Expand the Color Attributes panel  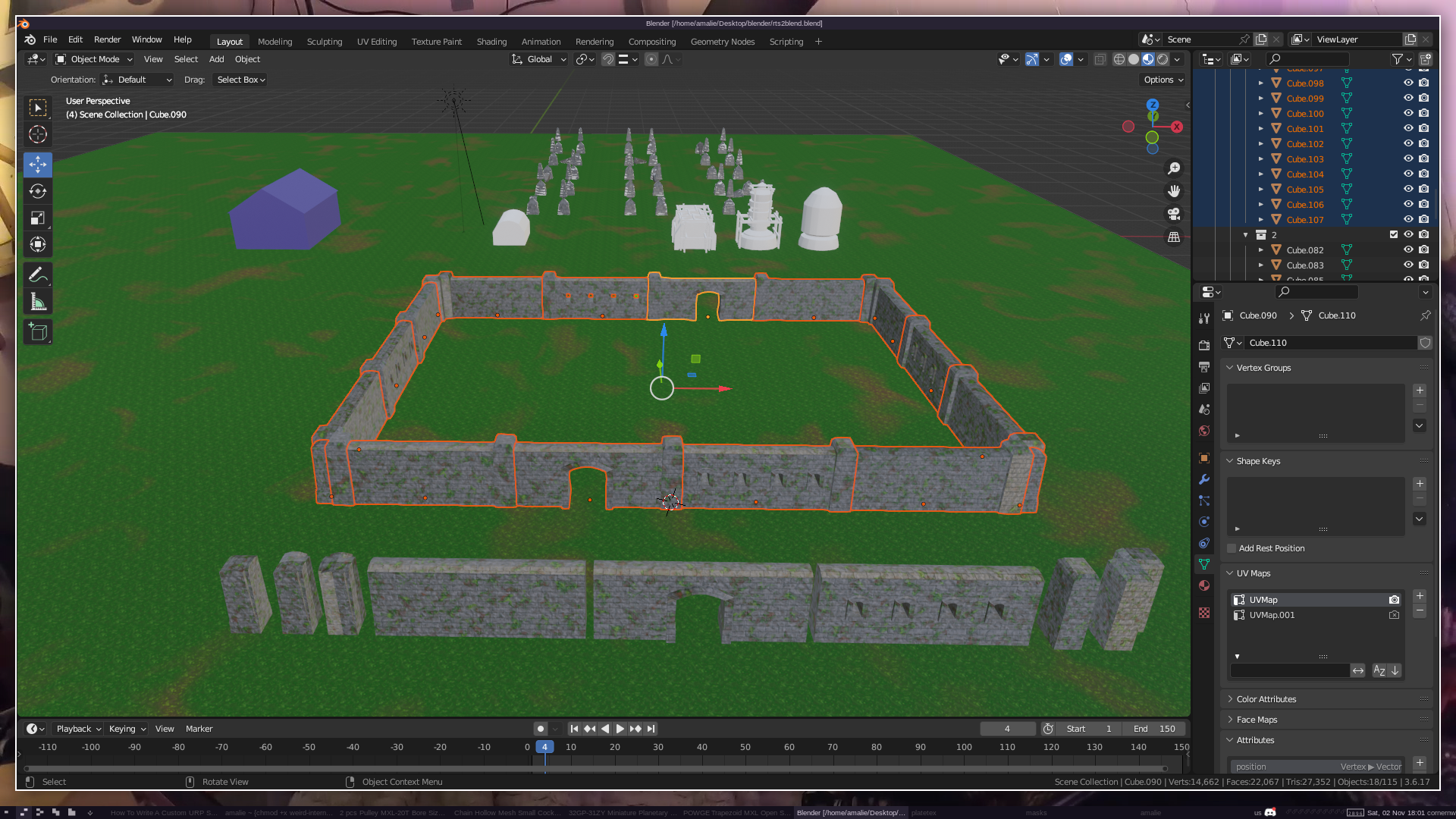(x=1266, y=699)
